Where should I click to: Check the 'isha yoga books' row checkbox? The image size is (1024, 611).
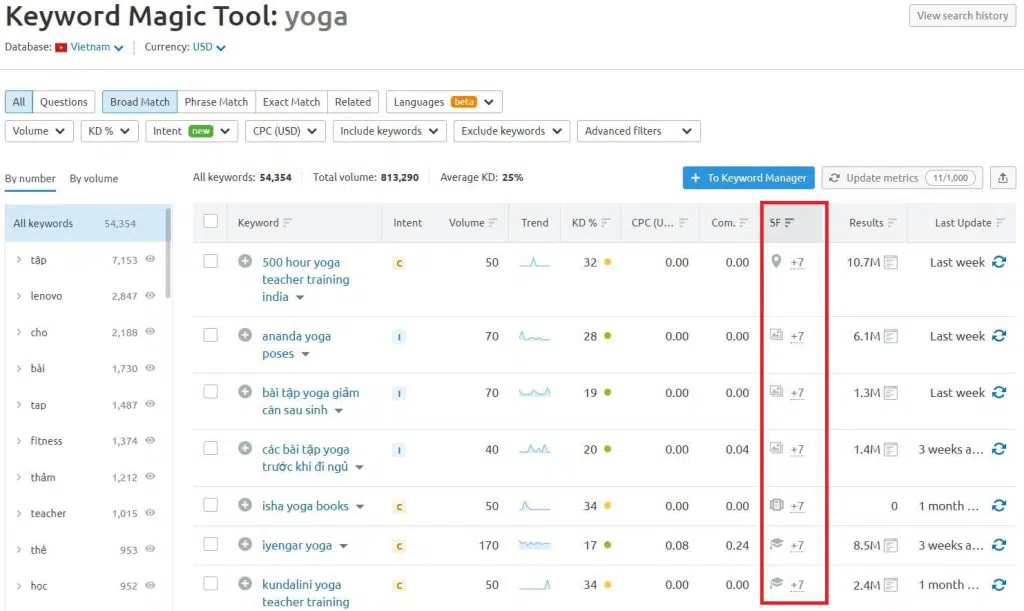210,505
